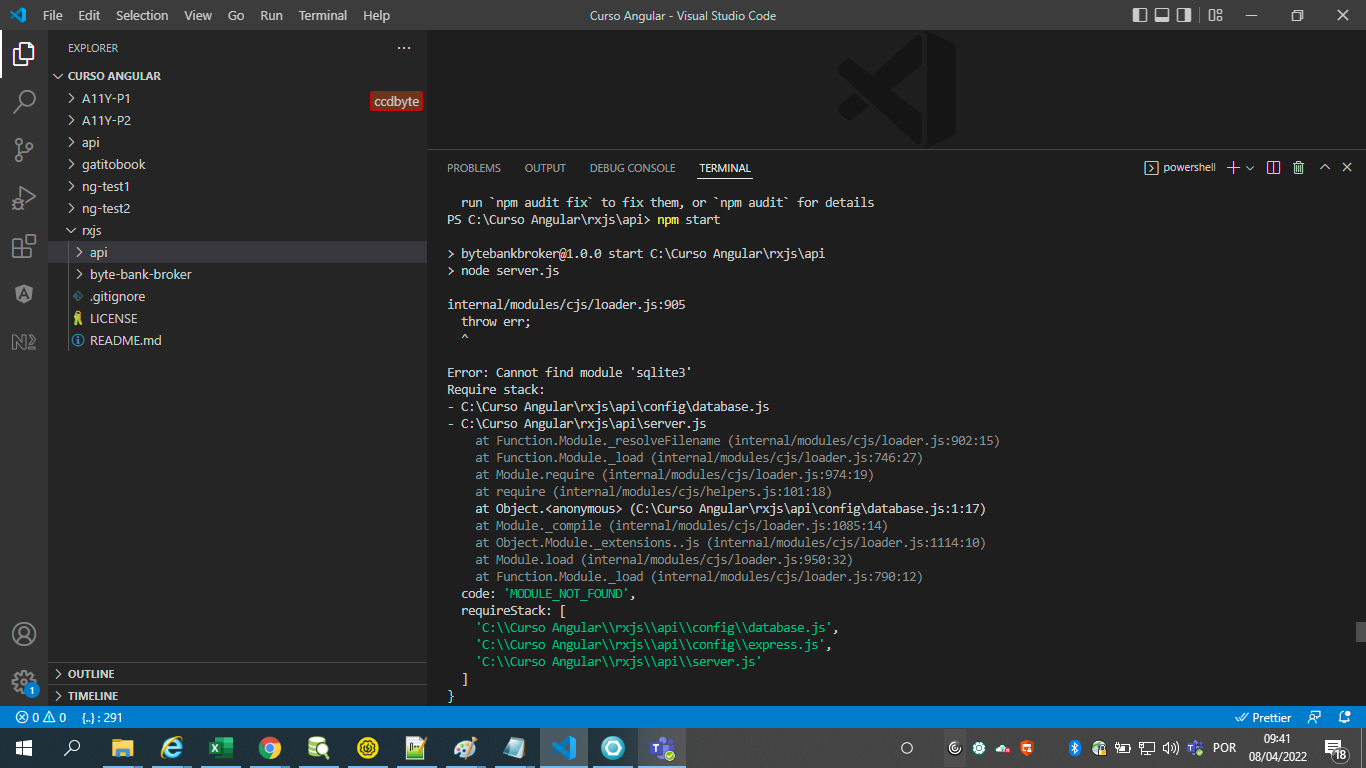The height and width of the screenshot is (768, 1366).
Task: Expand the Timeline section
Action: [238, 696]
